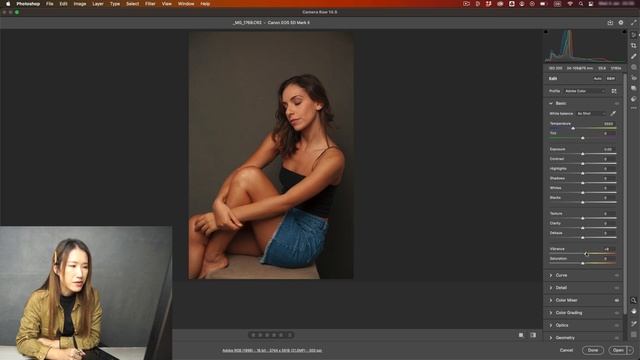The width and height of the screenshot is (640, 360).
Task: Open the Window menu
Action: pos(186,4)
